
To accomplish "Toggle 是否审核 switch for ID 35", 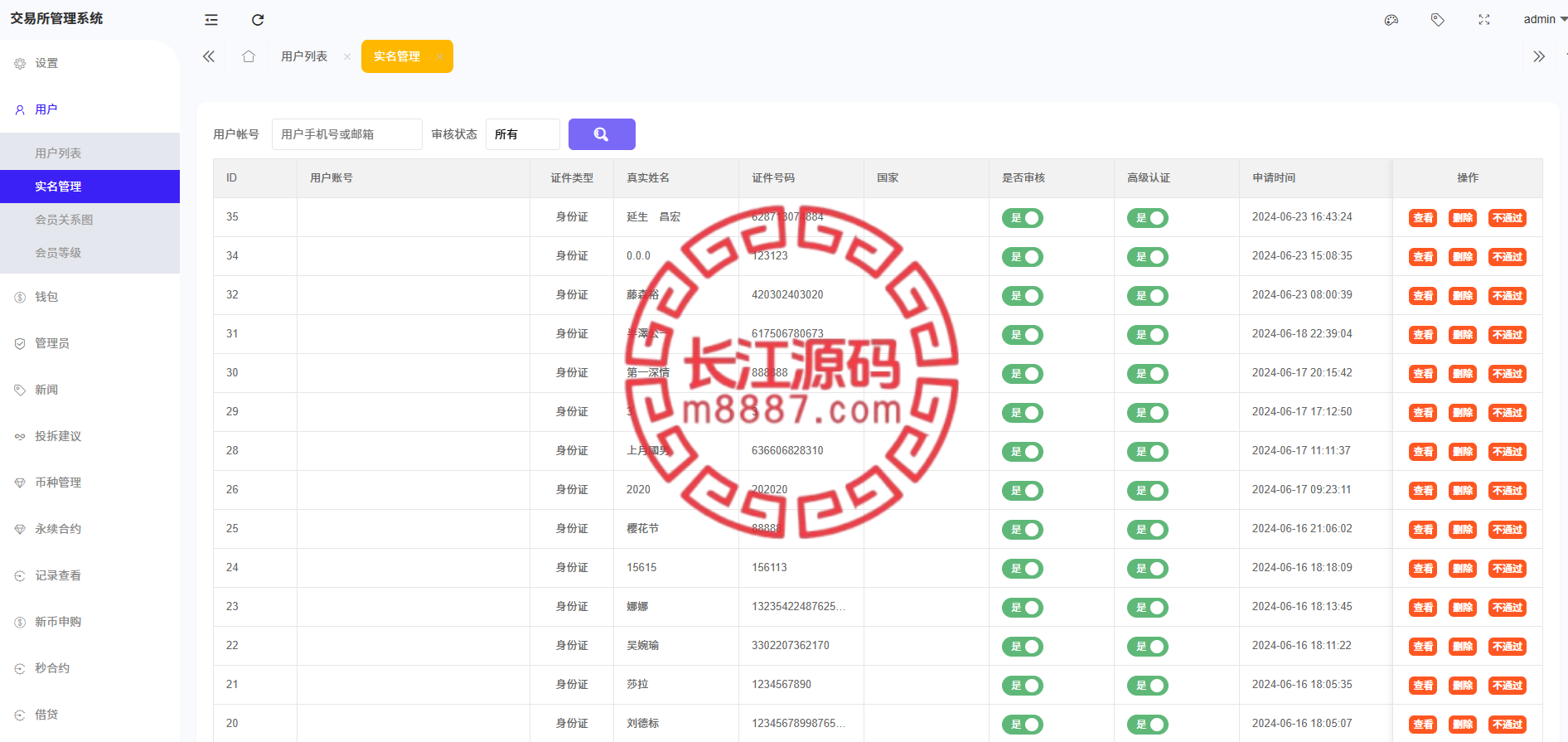I will 1023,218.
